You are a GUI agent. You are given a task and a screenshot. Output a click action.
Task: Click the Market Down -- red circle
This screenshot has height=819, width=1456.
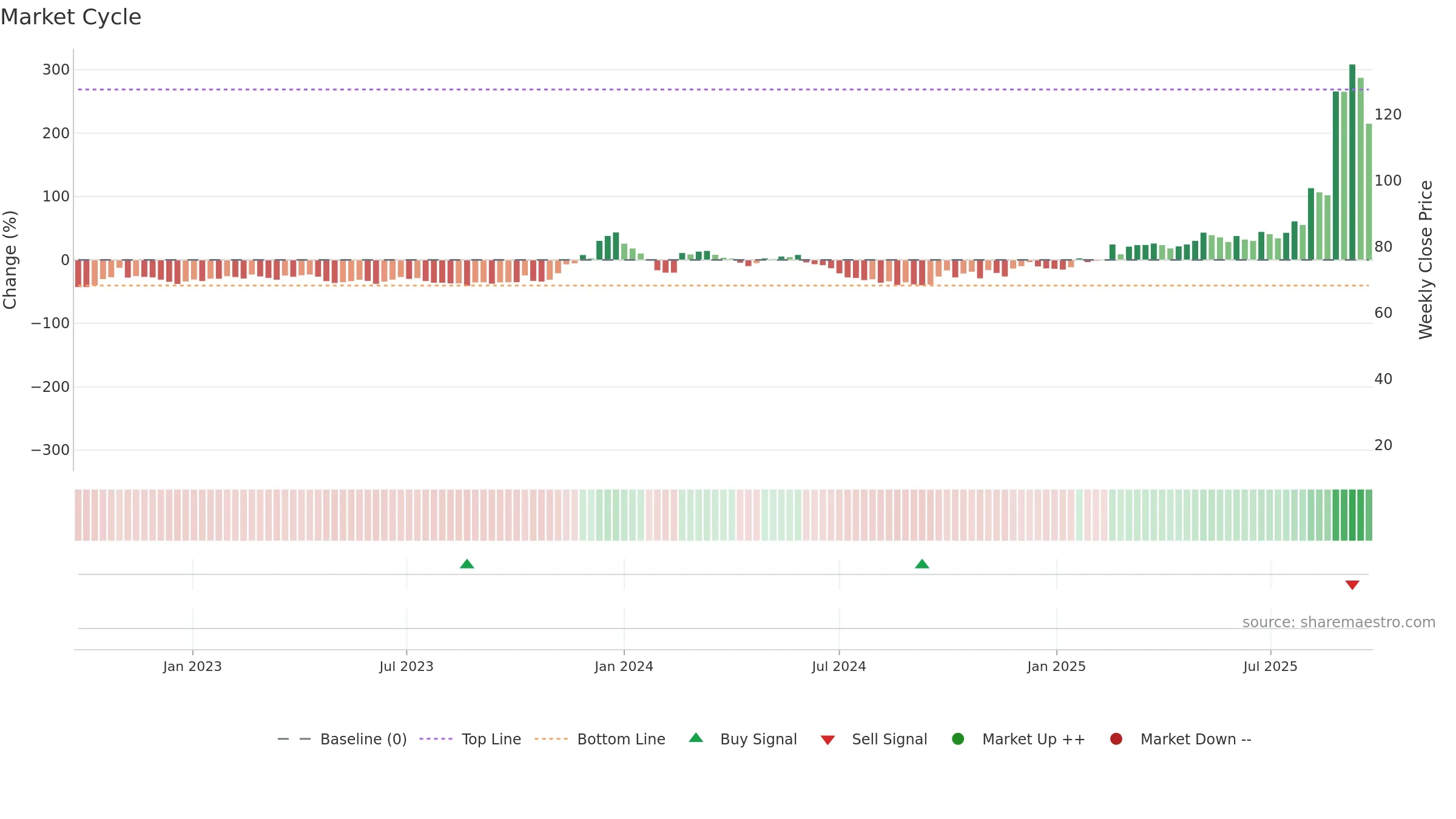click(x=1116, y=739)
